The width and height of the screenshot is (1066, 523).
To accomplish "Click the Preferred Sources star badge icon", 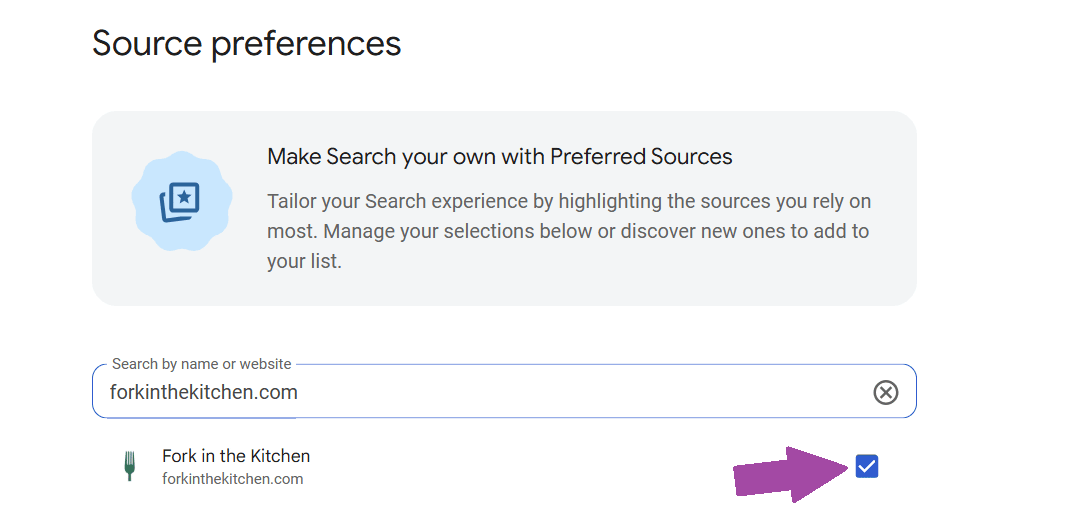I will 182,201.
